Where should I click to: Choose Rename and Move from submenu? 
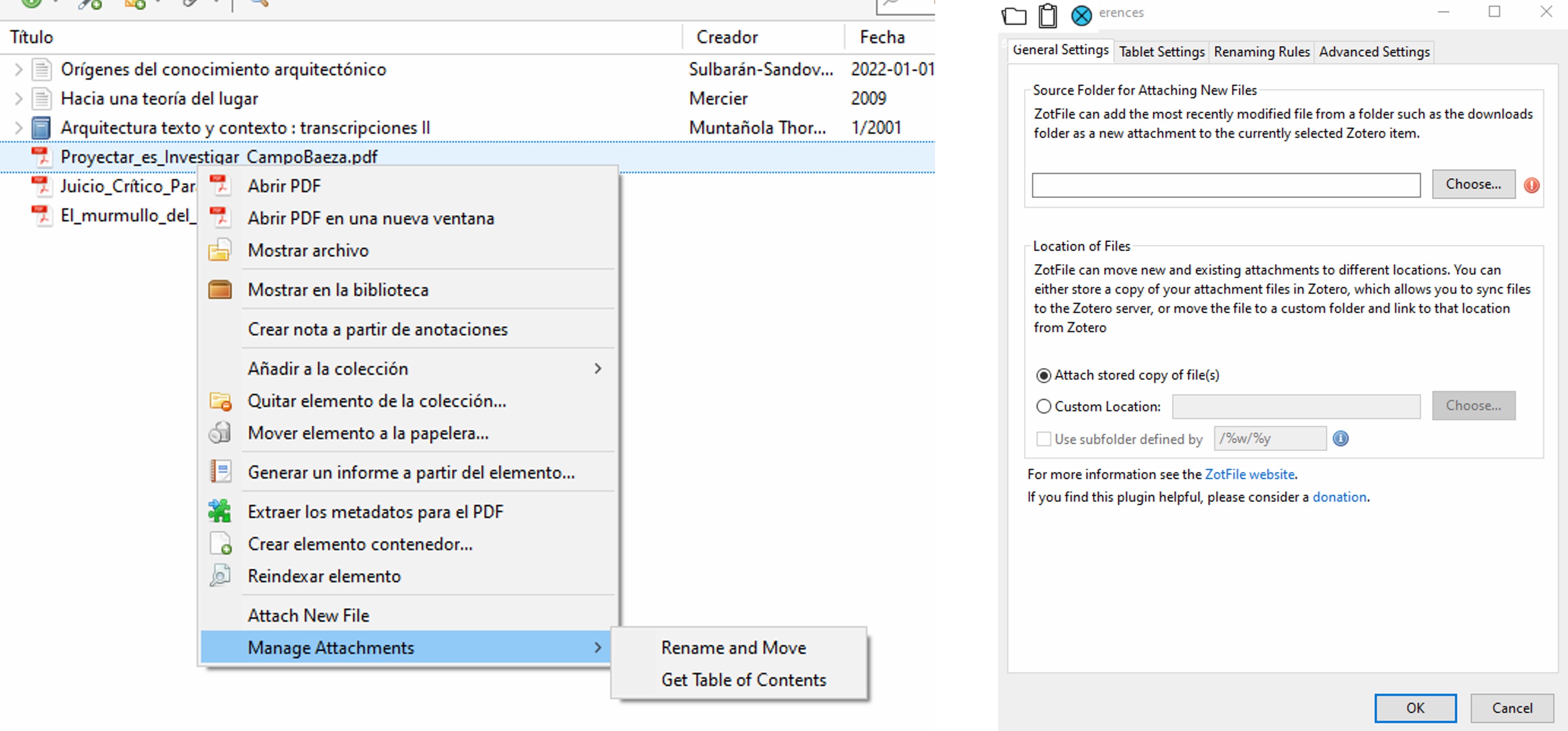point(734,648)
